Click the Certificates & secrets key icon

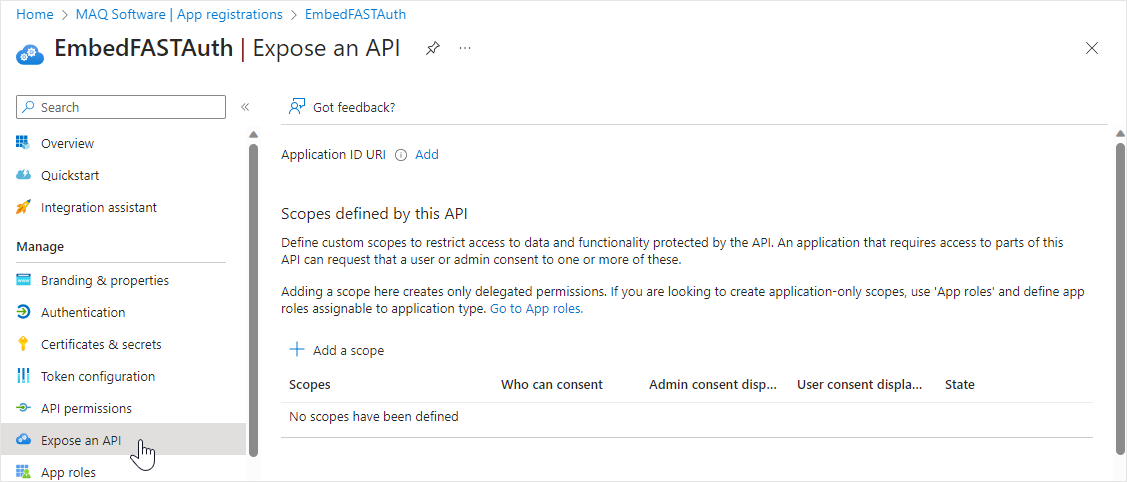[24, 344]
